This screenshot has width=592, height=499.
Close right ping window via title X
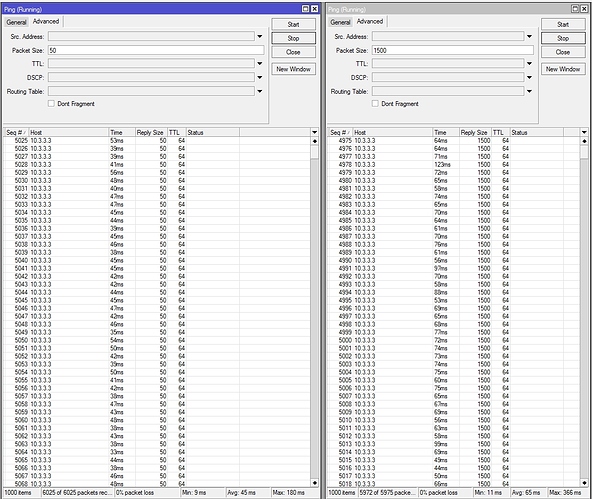click(584, 9)
